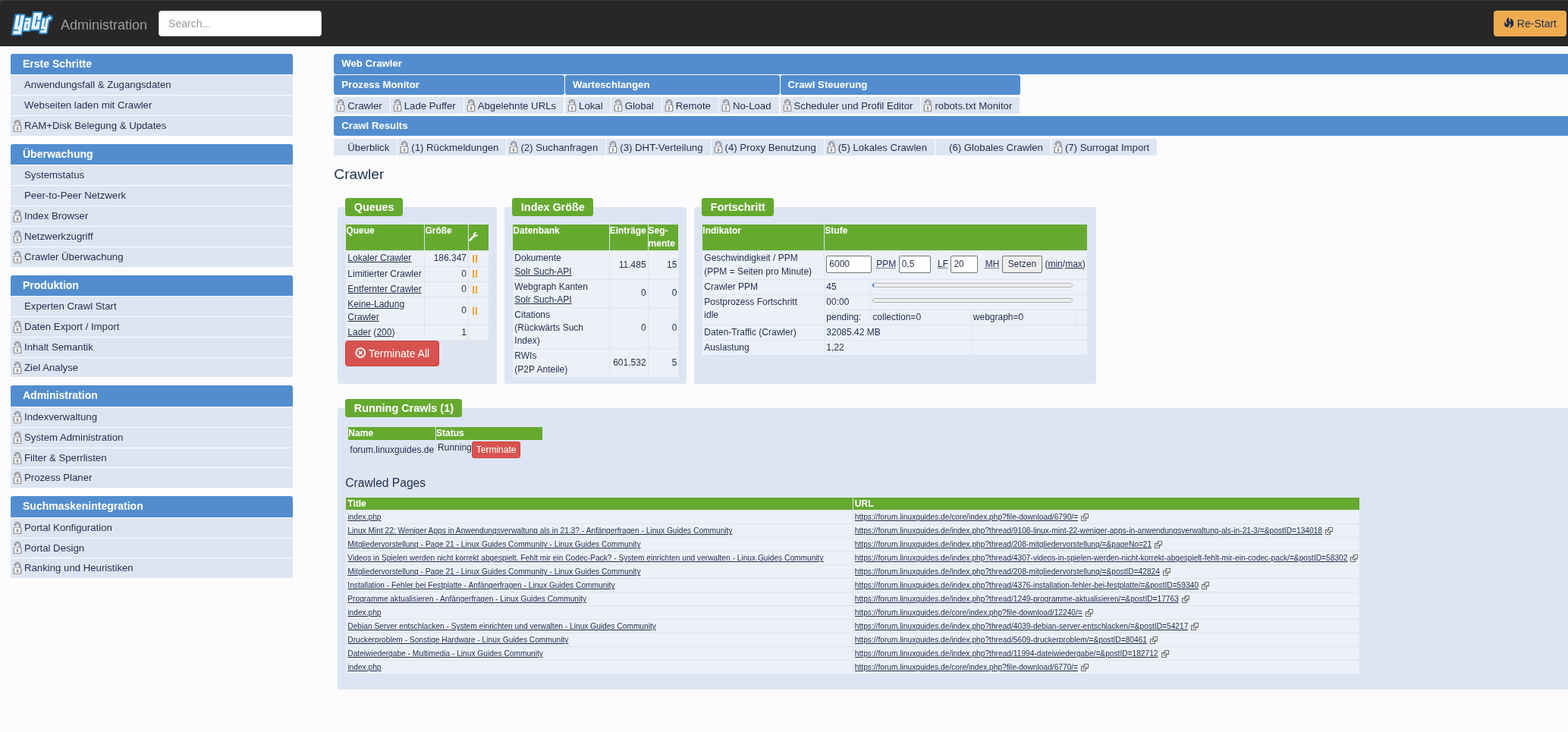Open external link icon for file-download/6790 URL
The height and width of the screenshot is (732, 1568).
coord(1085,517)
